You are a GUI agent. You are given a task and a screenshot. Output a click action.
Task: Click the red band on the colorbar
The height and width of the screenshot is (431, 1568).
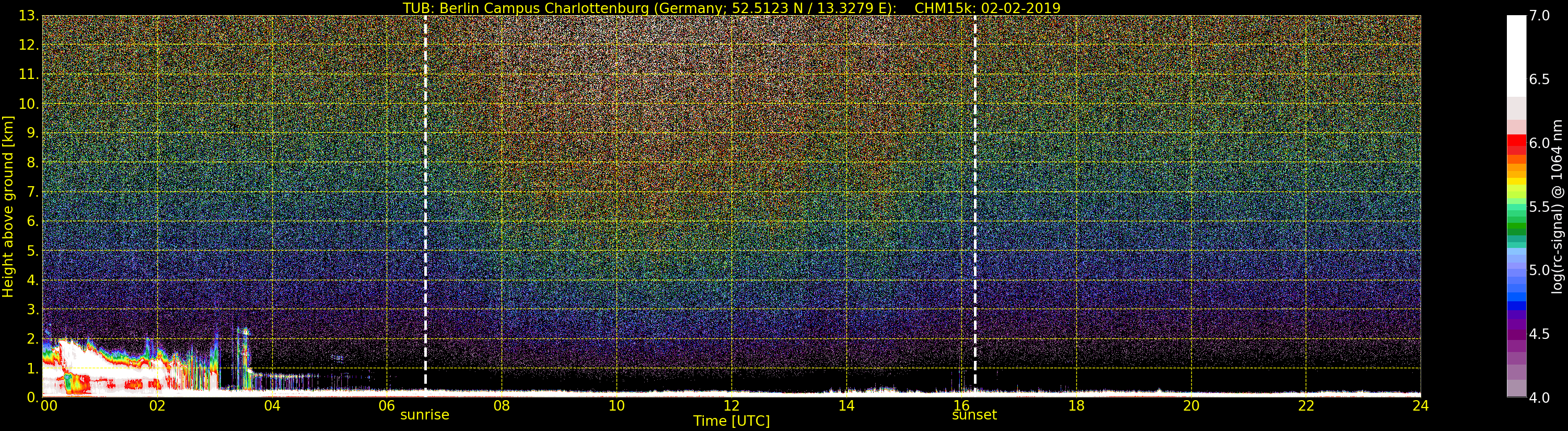1516,144
